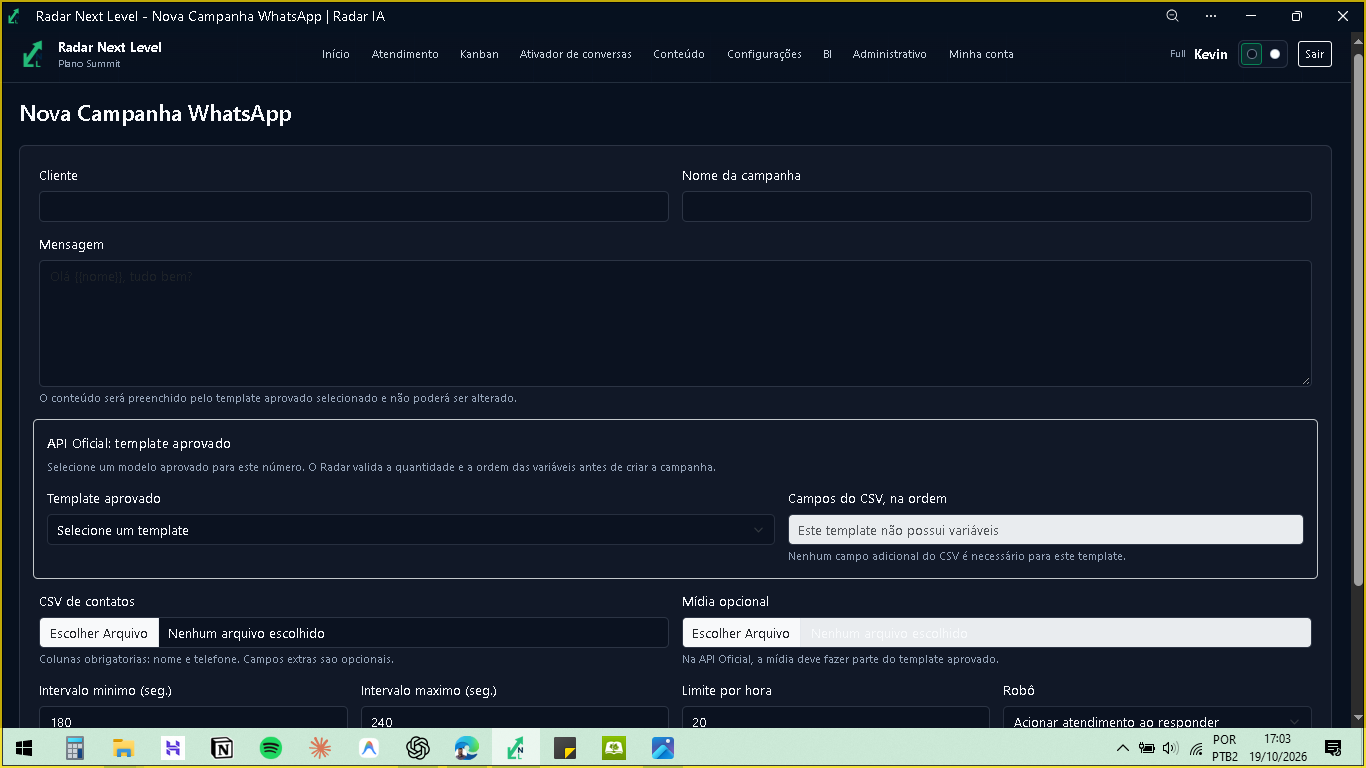Open the purple H app in taskbar
Viewport: 1366px width, 768px height.
click(172, 748)
